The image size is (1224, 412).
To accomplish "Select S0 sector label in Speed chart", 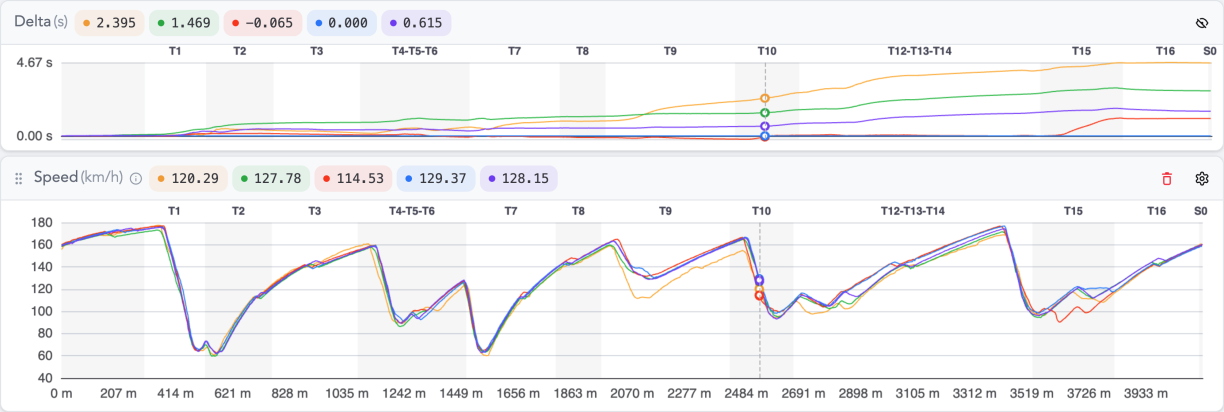I will (x=1200, y=211).
